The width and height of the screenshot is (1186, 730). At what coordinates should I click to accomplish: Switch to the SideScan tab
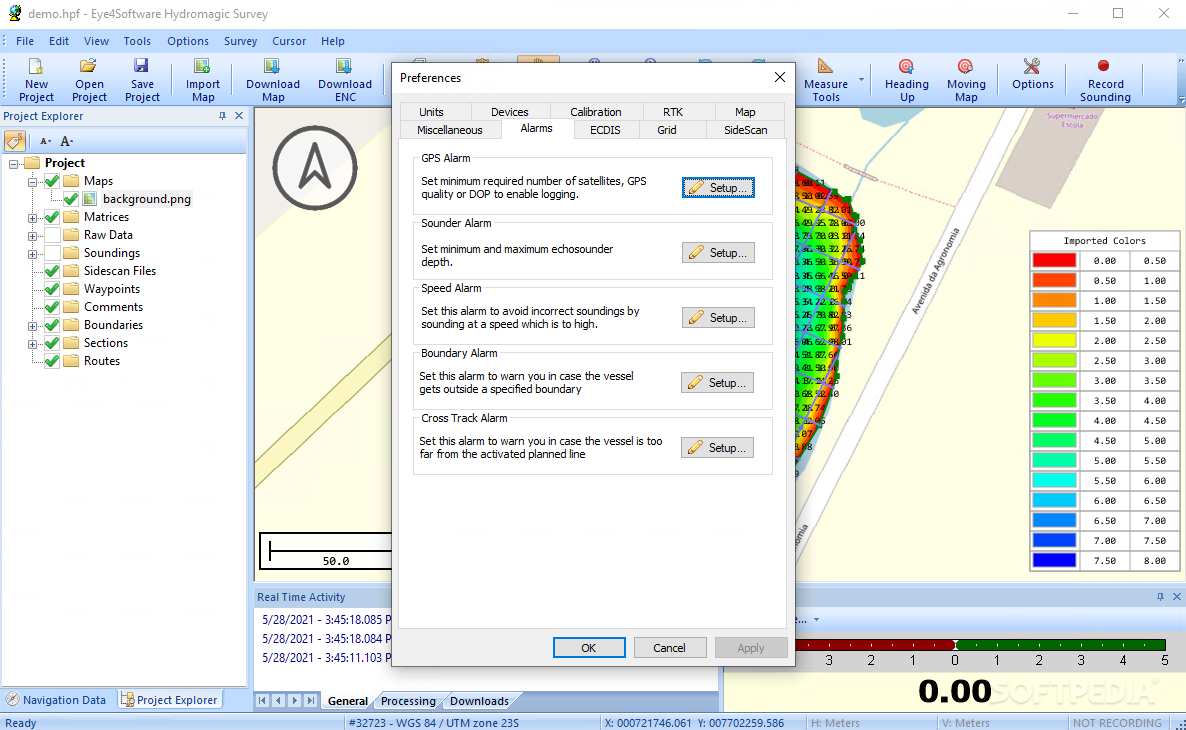pos(745,130)
